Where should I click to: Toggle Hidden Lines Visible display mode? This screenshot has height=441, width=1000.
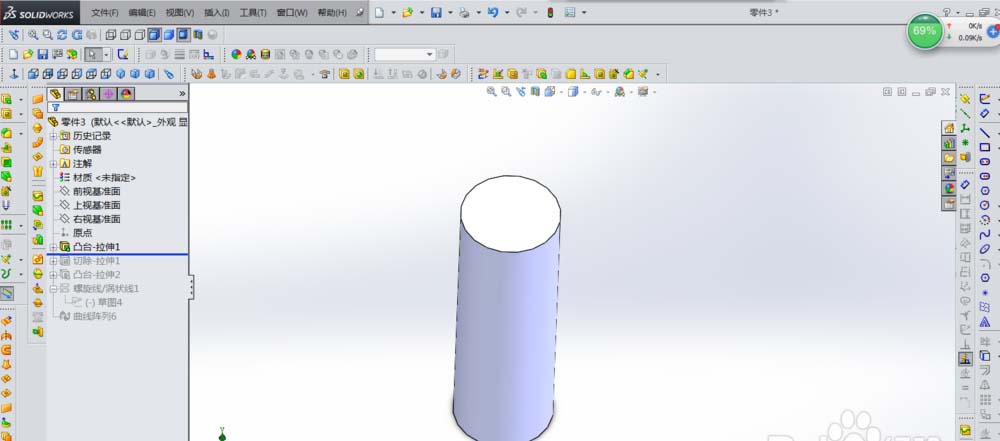(125, 34)
